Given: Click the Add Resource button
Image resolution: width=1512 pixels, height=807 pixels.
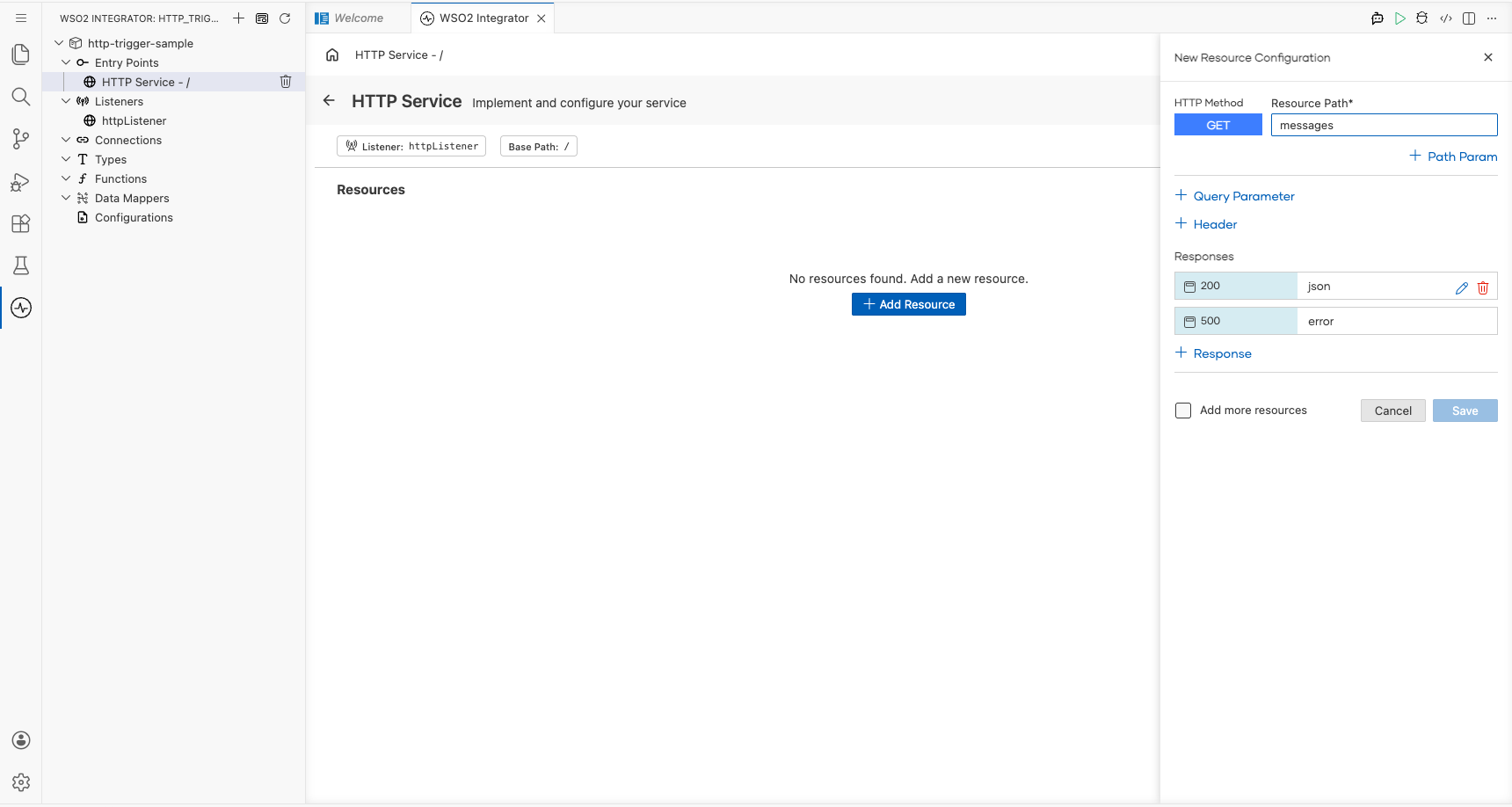Looking at the screenshot, I should click(x=909, y=304).
